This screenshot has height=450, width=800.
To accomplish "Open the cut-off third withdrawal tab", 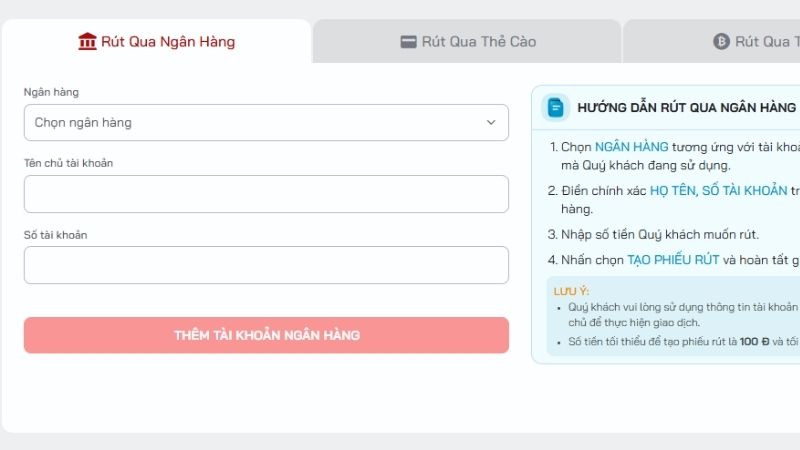I will coord(712,41).
